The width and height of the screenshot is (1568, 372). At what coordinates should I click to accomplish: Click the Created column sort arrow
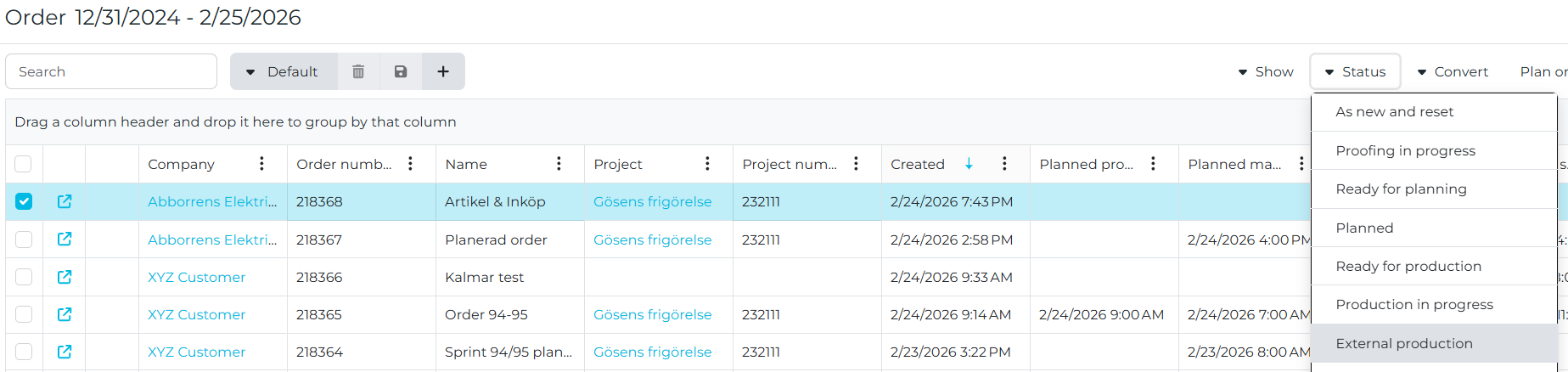click(969, 164)
